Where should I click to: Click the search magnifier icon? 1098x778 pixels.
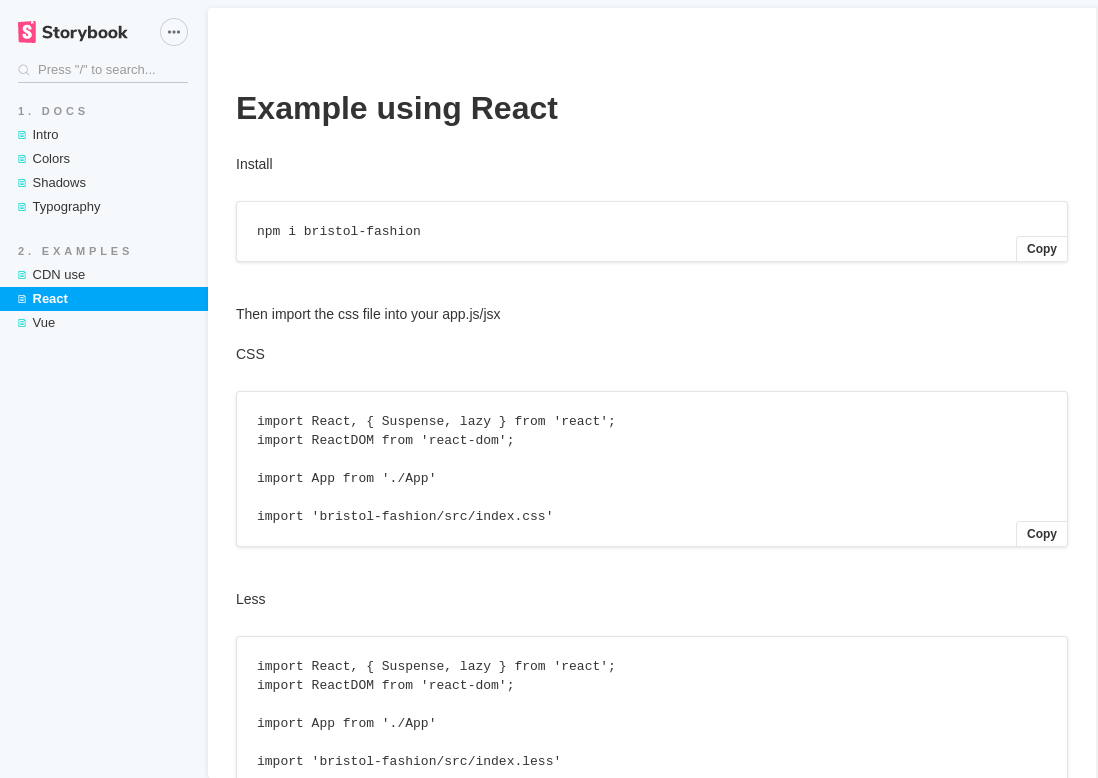tap(24, 70)
